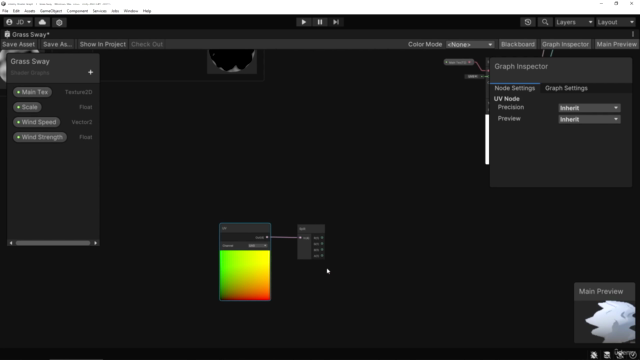Toggle the Graph Inspector panel
Viewport: 640px width, 360px height.
tap(565, 44)
